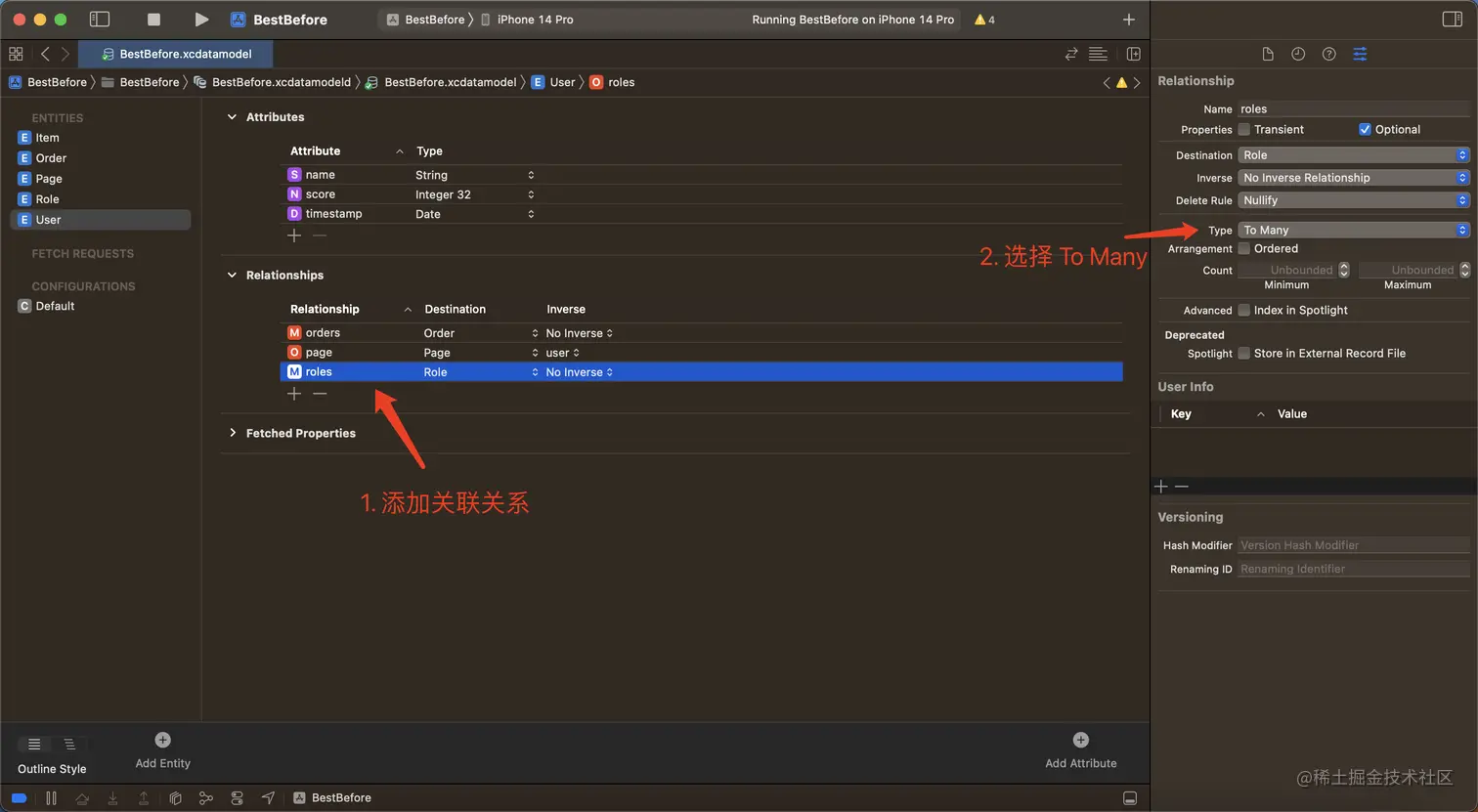The image size is (1478, 812).
Task: Toggle the navigator sidebar
Action: (x=99, y=20)
